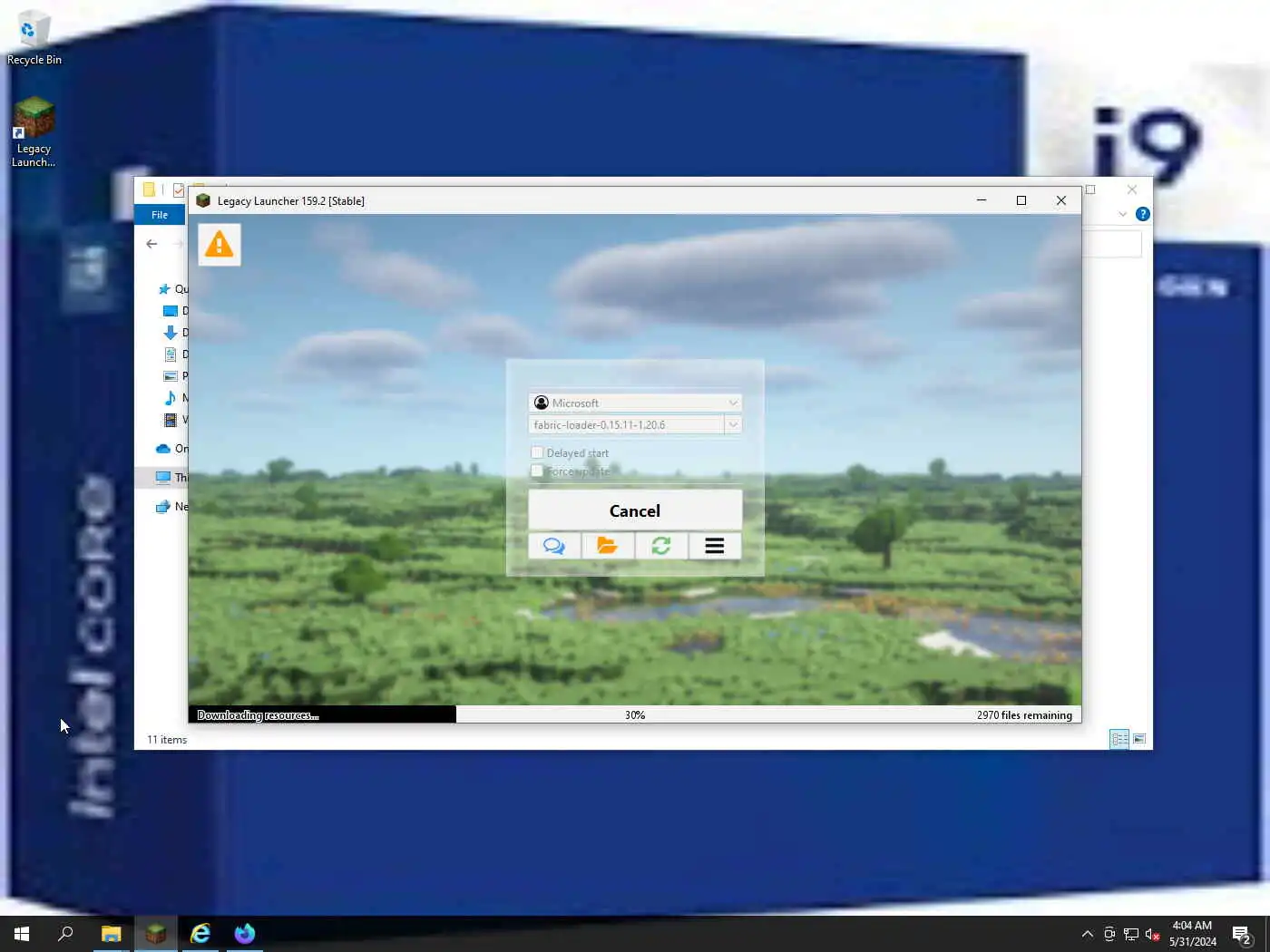Show hidden tray icons chevron
This screenshot has width=1270, height=952.
(x=1087, y=934)
